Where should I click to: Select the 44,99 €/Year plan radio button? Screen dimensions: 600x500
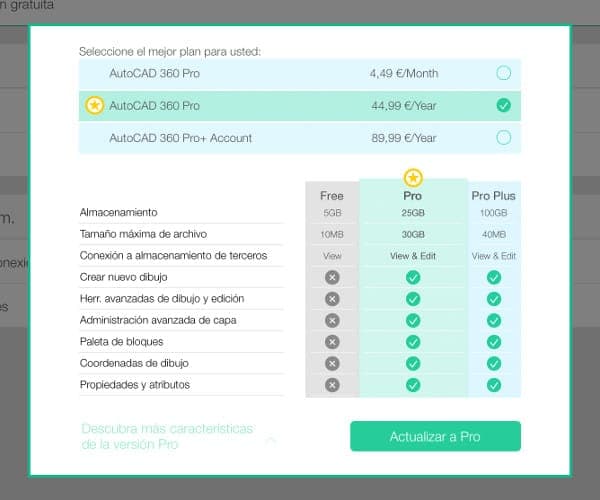pos(503,105)
